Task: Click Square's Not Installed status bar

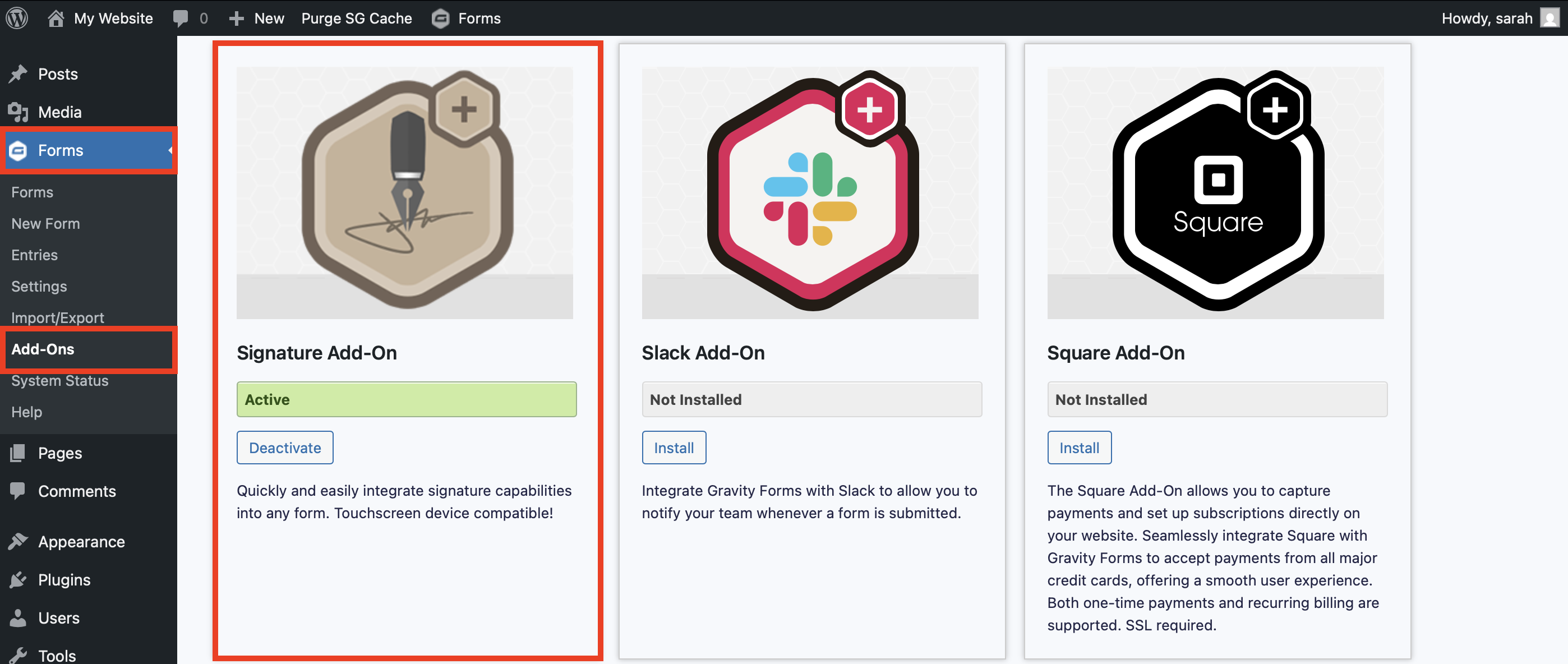Action: [x=1217, y=399]
